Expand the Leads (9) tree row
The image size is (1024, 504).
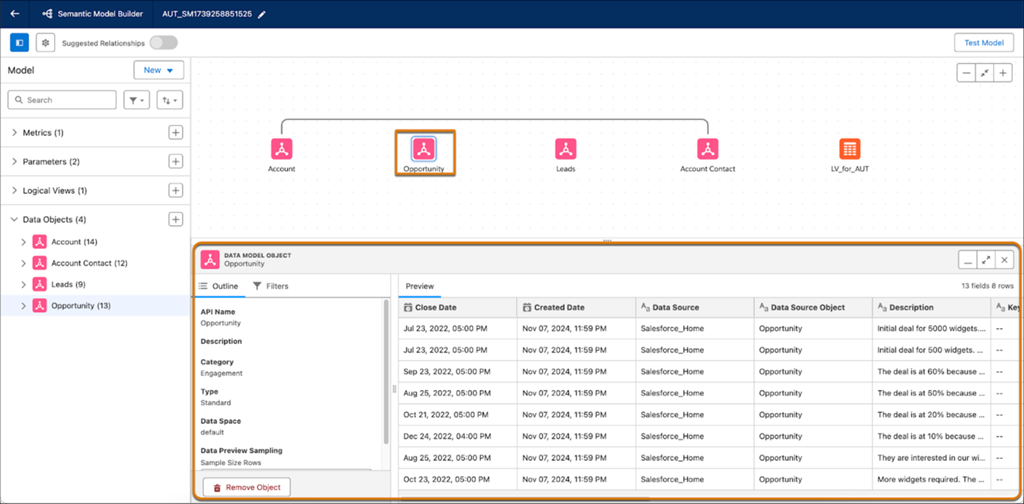(24, 285)
